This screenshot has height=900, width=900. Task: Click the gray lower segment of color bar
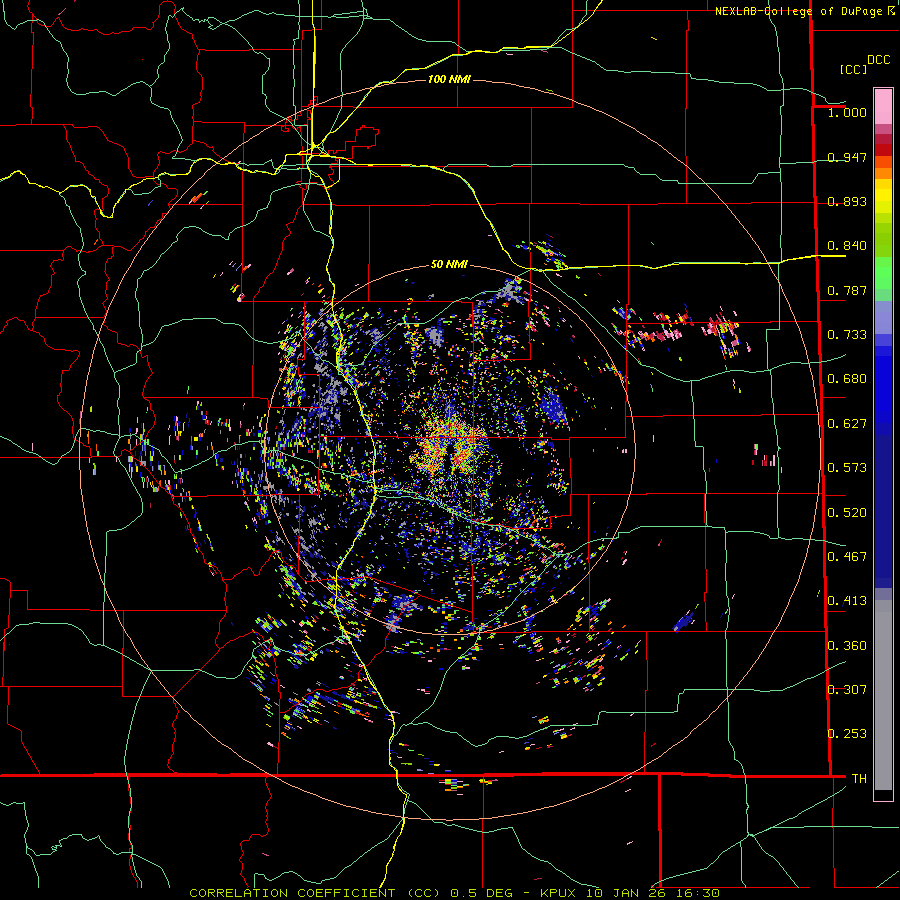883,695
